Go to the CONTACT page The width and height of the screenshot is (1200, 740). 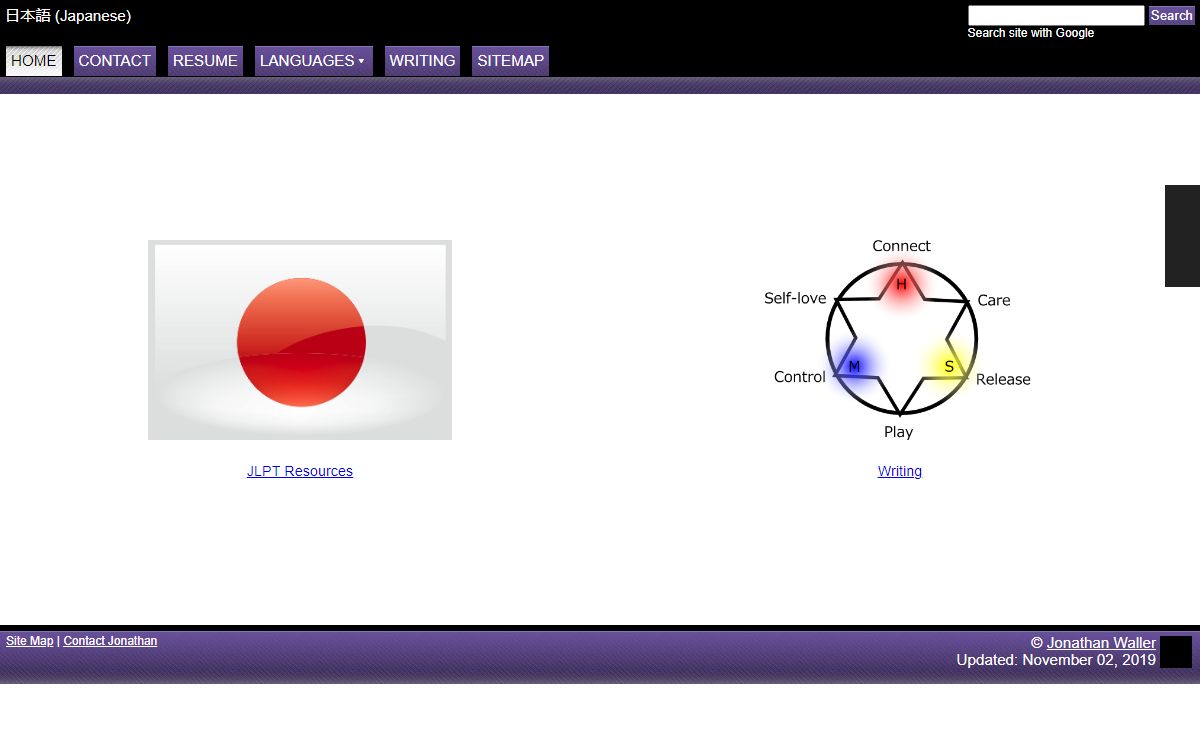point(115,61)
